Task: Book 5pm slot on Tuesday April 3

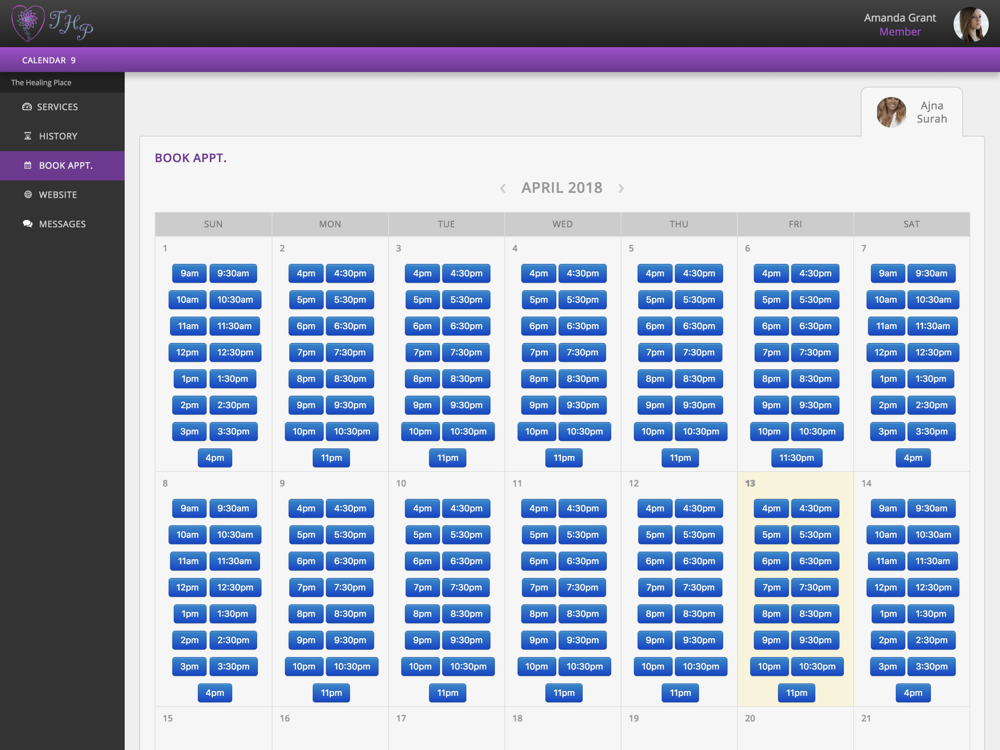Action: click(422, 300)
